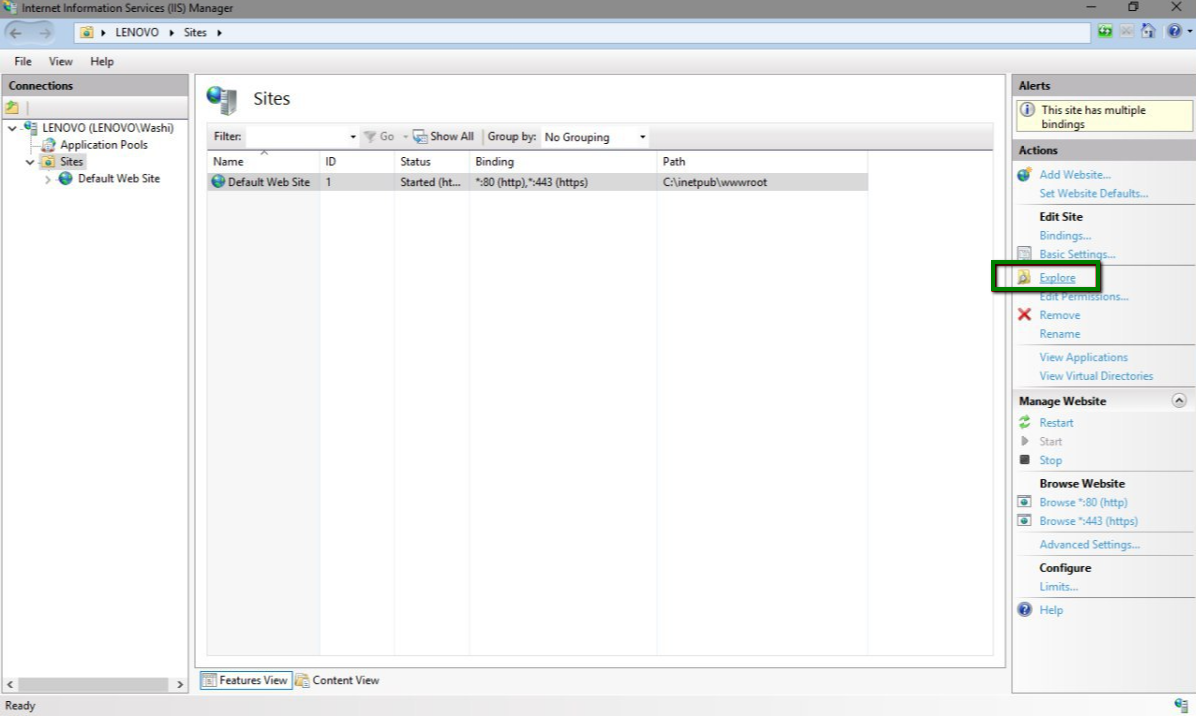Open the View menu
The width and height of the screenshot is (1196, 716).
tap(60, 62)
